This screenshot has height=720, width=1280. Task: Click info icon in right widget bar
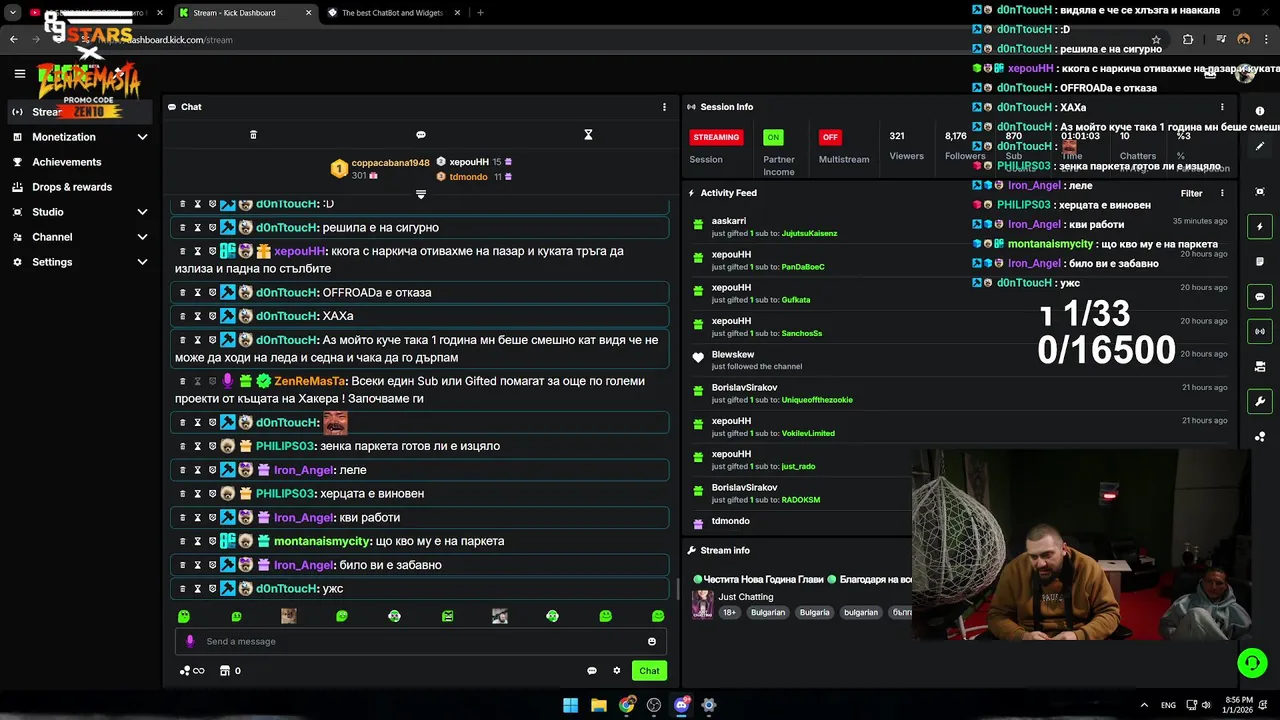coord(1260,112)
